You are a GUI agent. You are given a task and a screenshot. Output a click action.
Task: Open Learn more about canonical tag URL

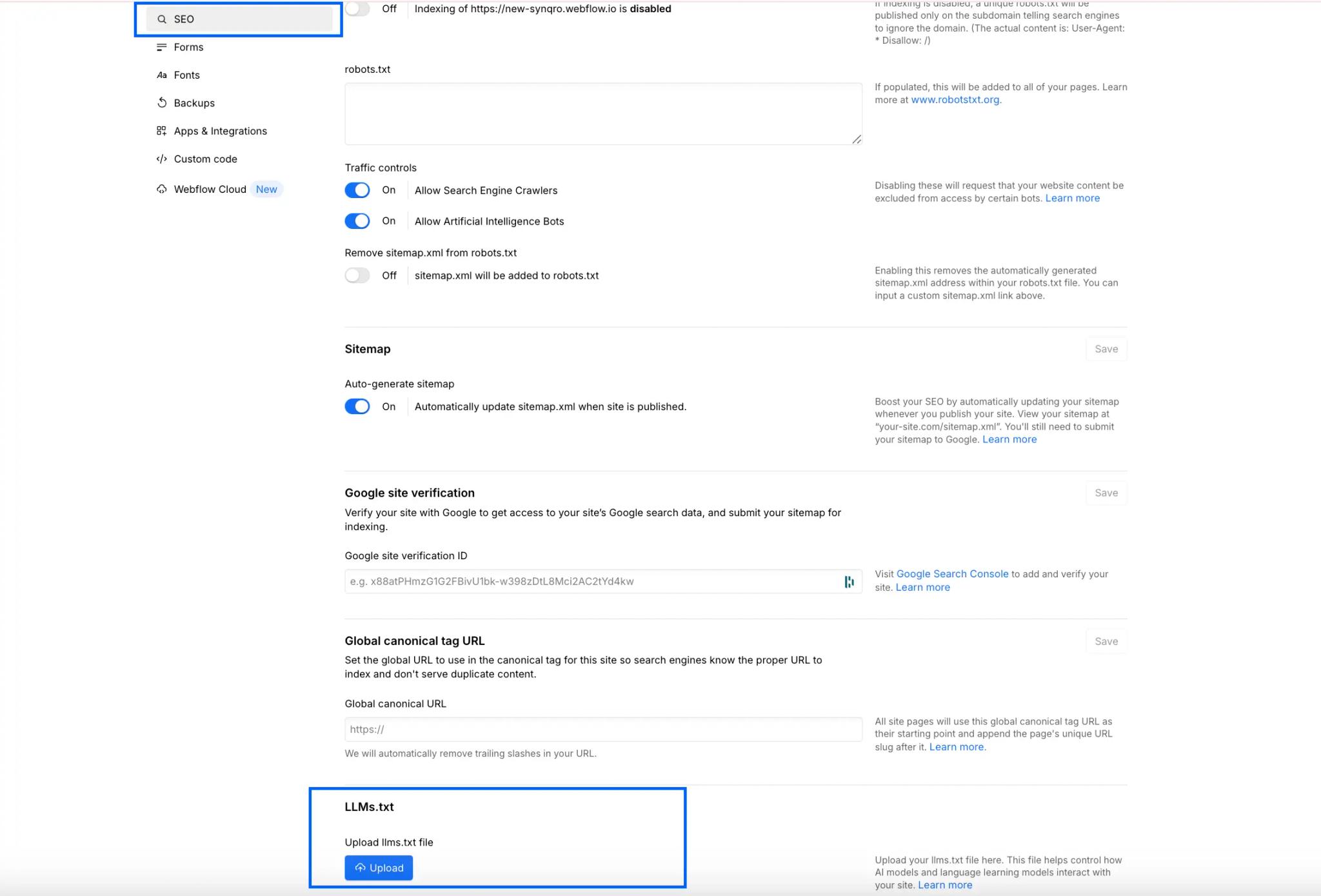[957, 747]
